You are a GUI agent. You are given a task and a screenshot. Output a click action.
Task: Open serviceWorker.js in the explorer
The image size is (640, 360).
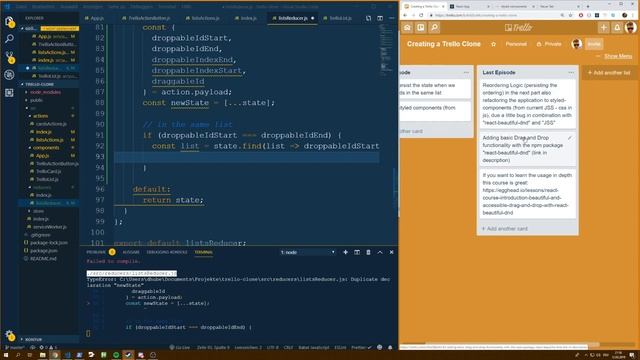point(49,227)
